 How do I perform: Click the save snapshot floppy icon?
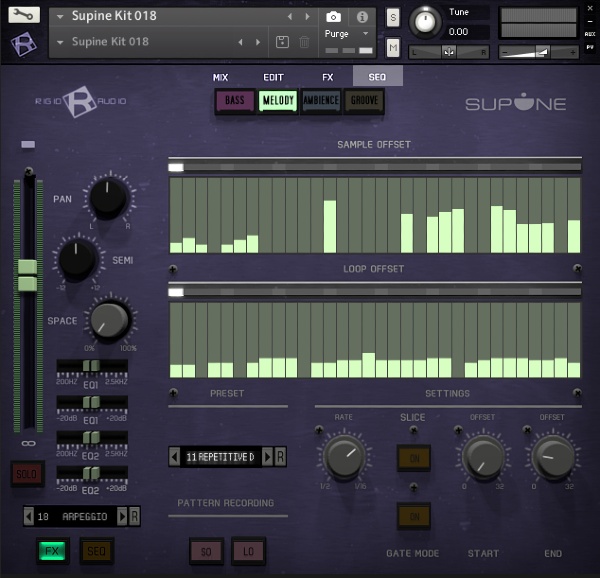282,42
